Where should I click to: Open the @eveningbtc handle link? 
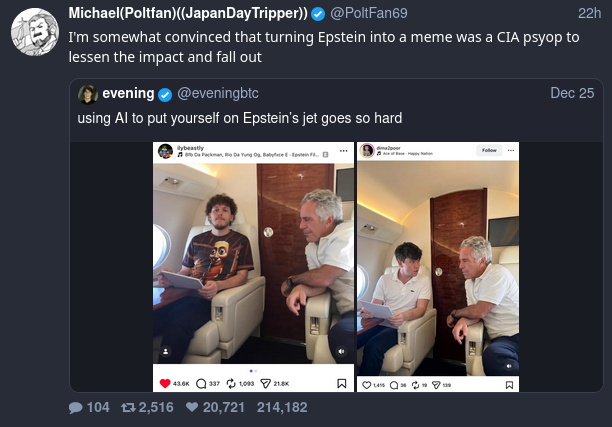218,93
